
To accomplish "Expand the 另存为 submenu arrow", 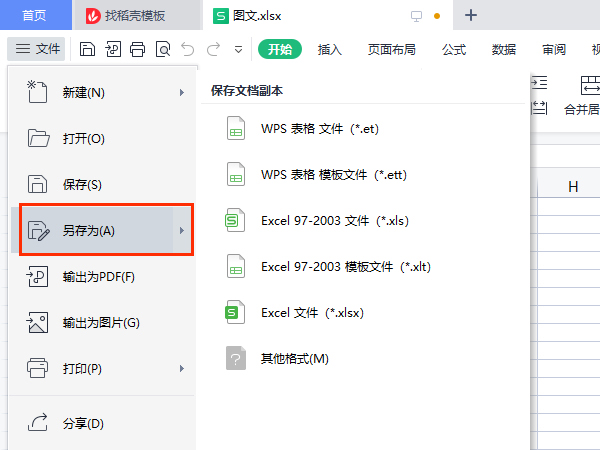I will [x=182, y=230].
